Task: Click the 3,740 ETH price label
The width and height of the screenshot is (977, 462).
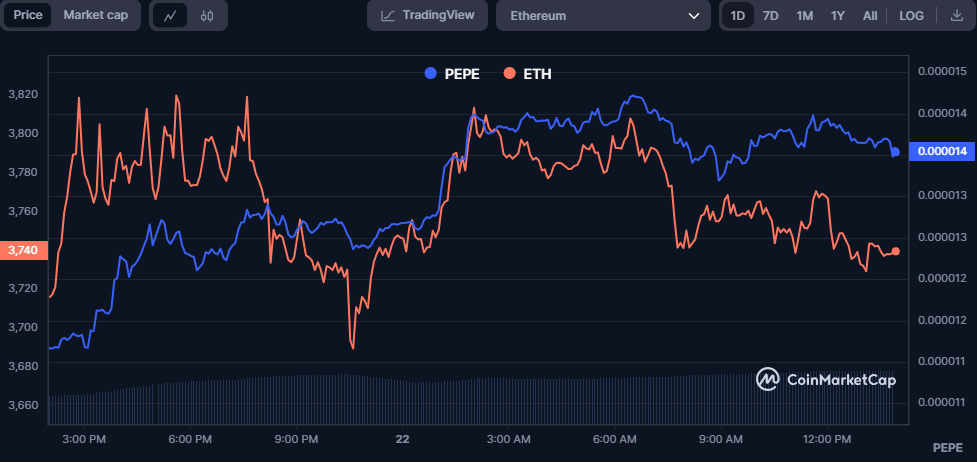Action: 23,250
